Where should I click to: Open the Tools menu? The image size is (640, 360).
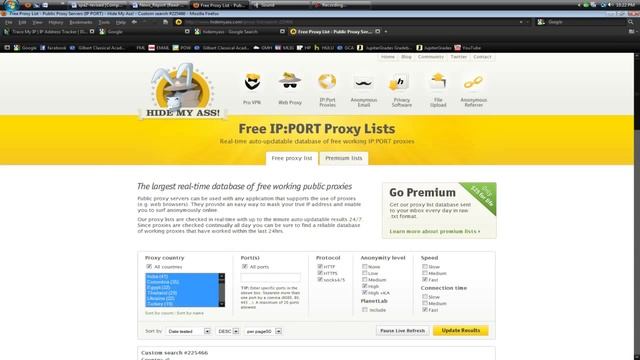(104, 22)
